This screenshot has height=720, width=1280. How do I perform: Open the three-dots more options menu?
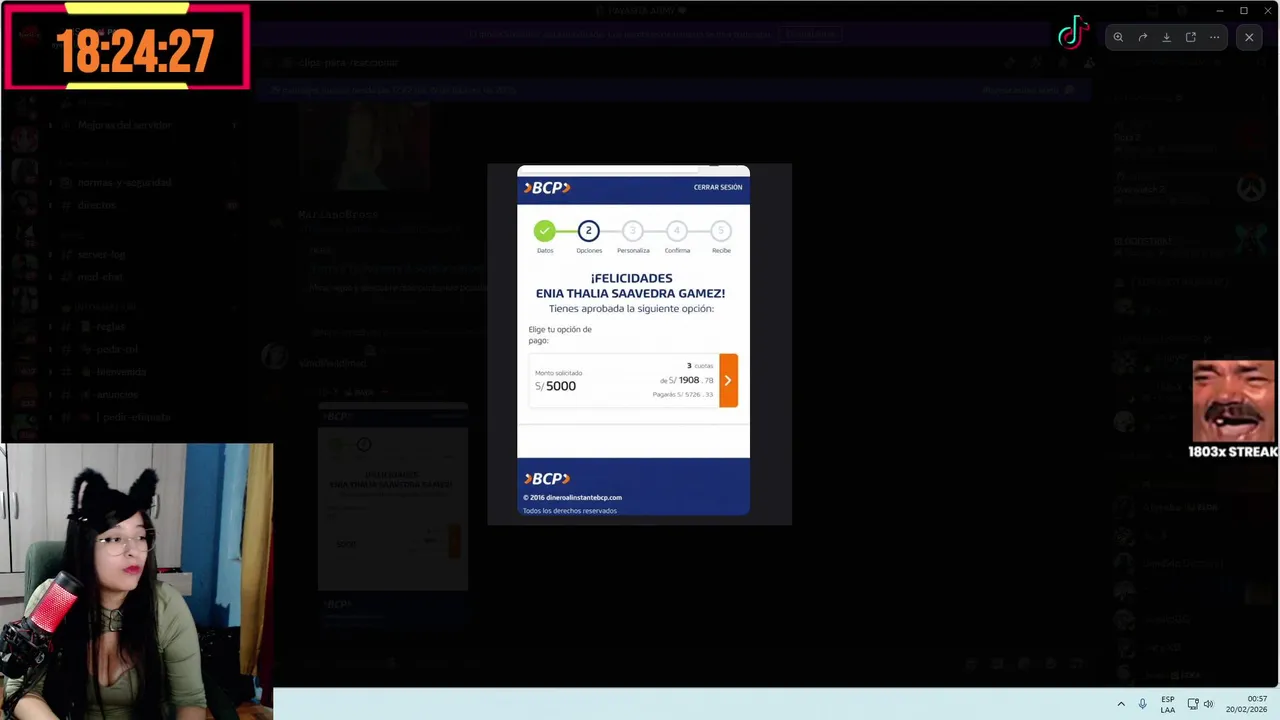pos(1214,37)
